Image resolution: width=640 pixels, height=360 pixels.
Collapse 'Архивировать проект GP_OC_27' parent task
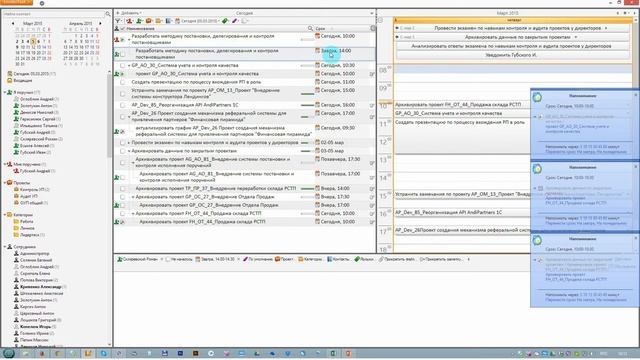tap(133, 197)
